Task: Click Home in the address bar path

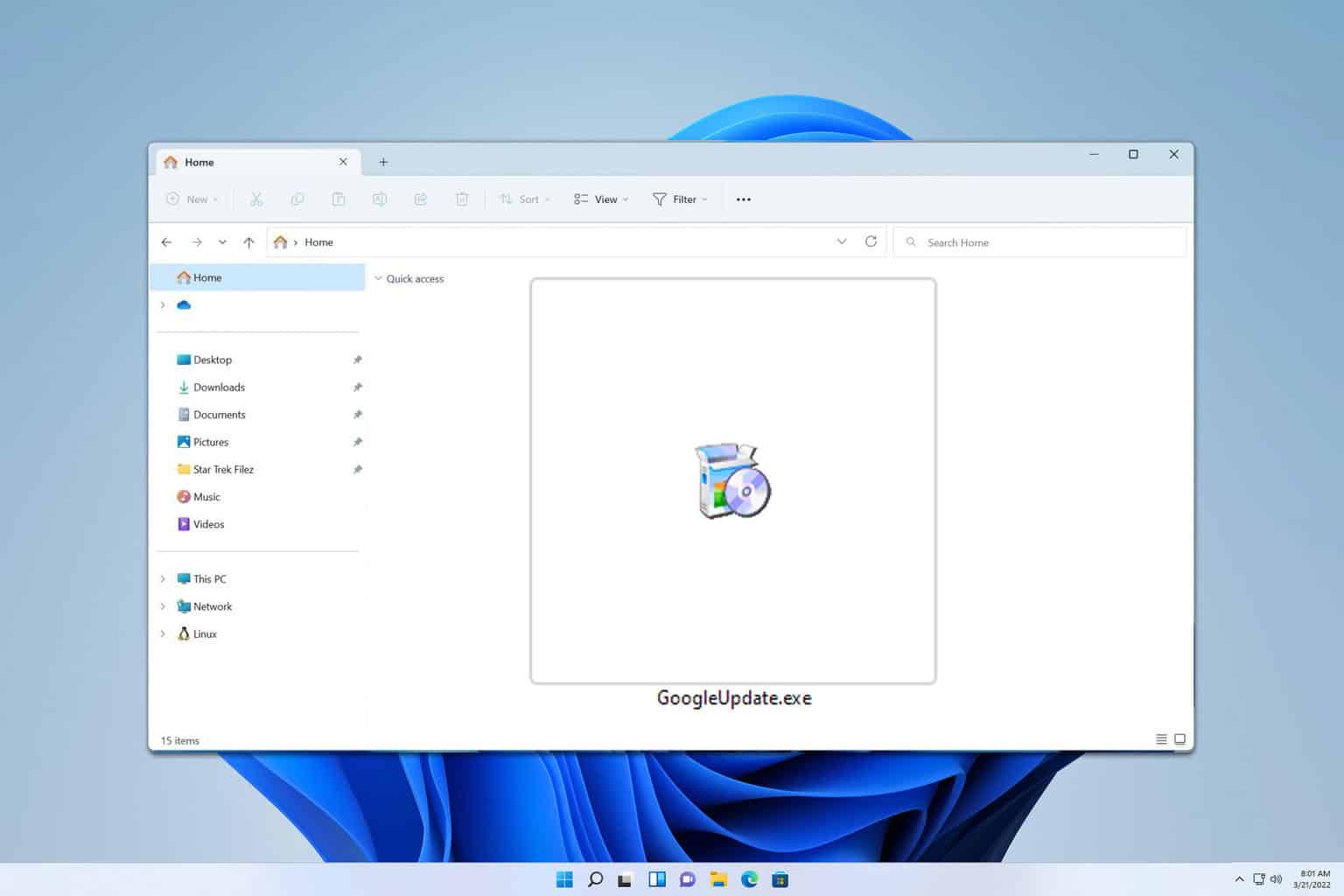Action: [x=318, y=242]
